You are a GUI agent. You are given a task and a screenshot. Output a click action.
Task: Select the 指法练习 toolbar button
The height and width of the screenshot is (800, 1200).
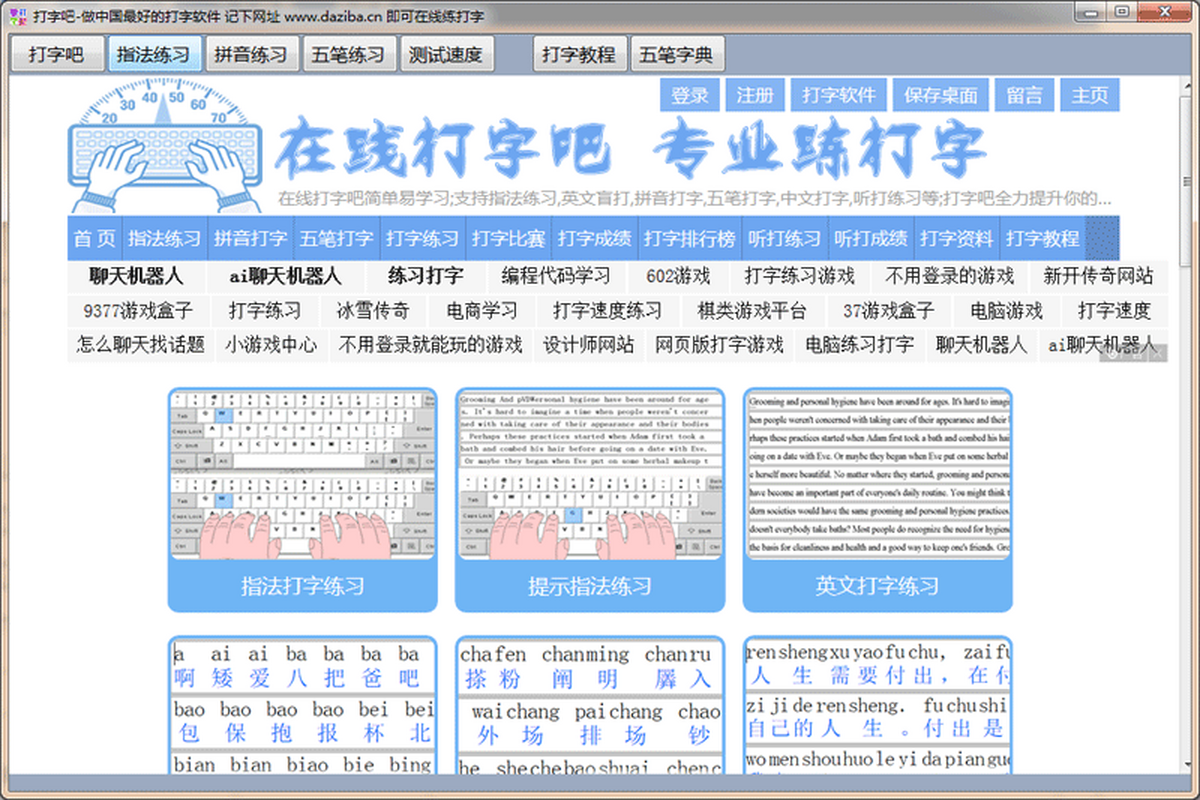click(154, 55)
